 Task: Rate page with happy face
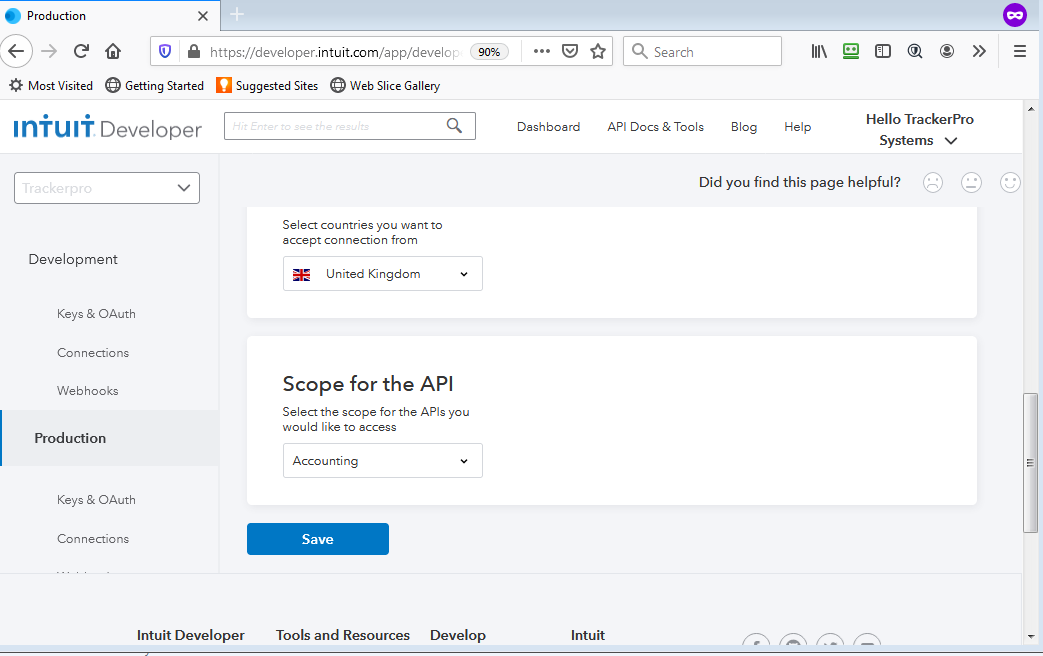point(1010,182)
